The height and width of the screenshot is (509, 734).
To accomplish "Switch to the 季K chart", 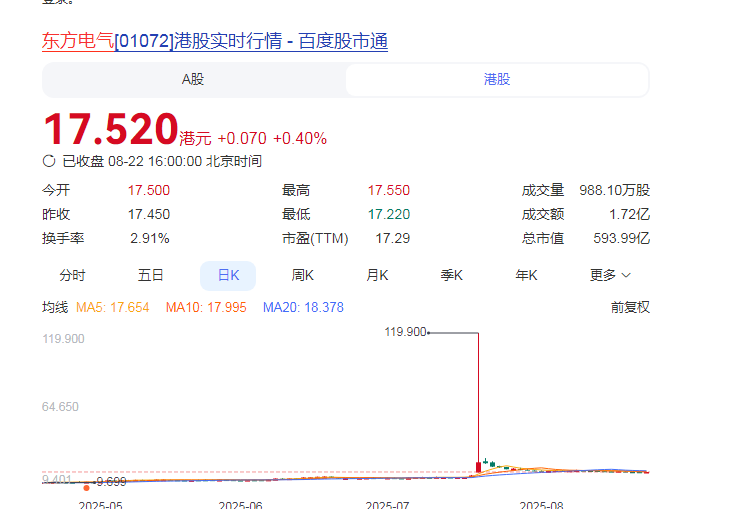I will [x=452, y=275].
